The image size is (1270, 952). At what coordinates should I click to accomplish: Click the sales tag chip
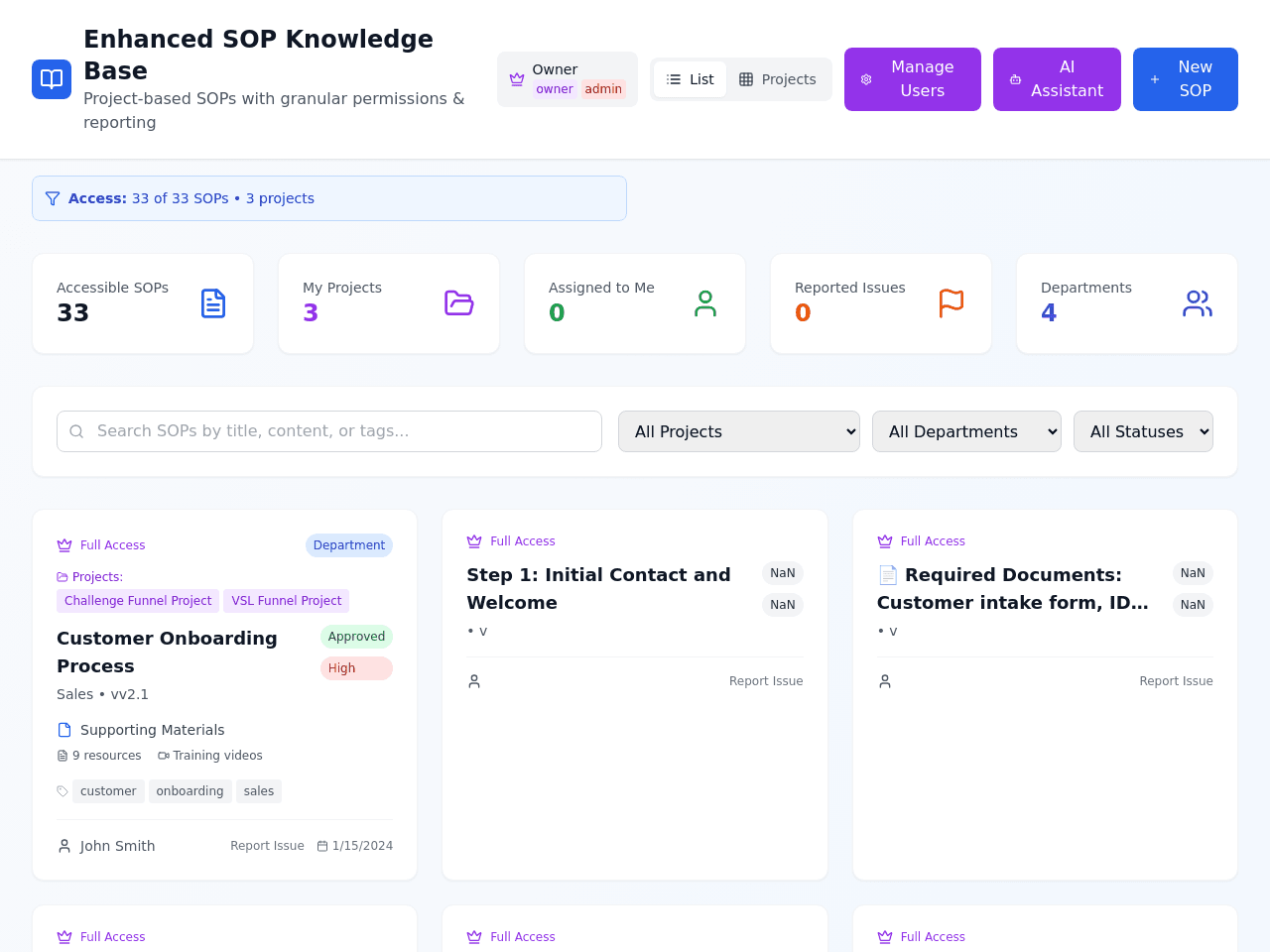[x=259, y=791]
